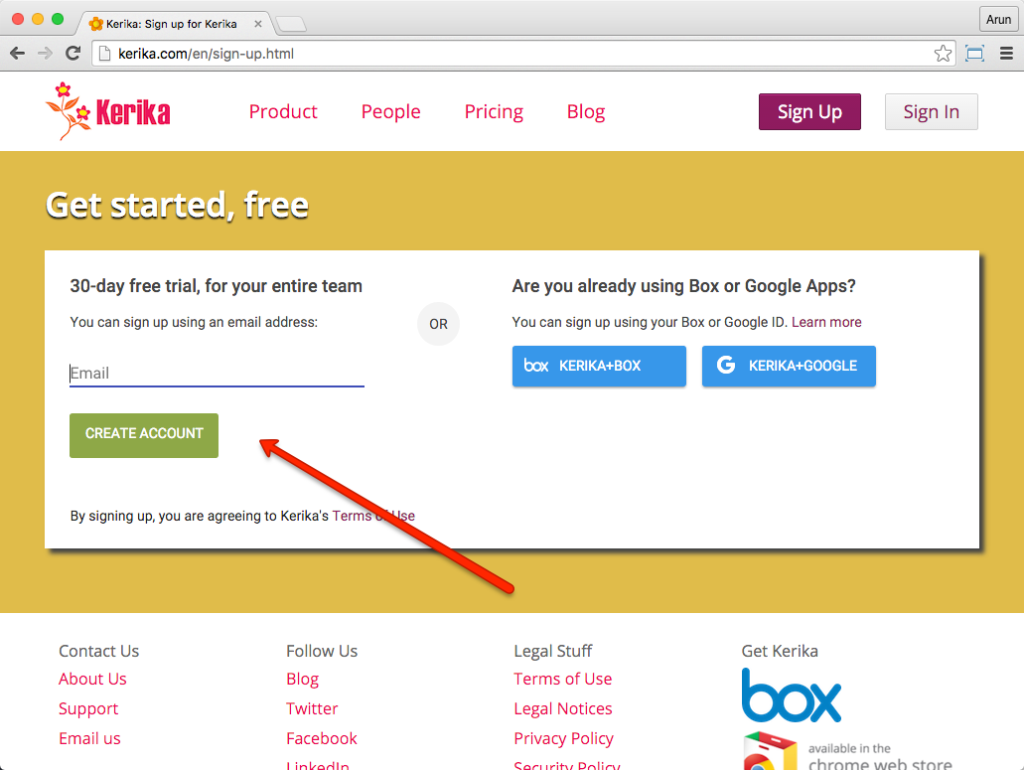Click the Email us footer link
The width and height of the screenshot is (1024, 770).
pyautogui.click(x=89, y=738)
